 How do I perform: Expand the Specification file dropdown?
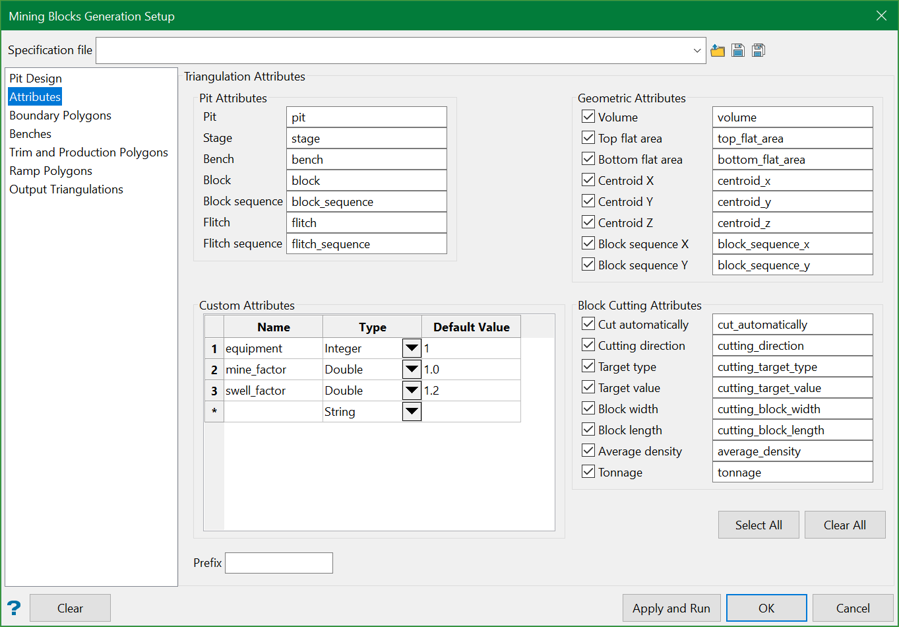point(696,50)
